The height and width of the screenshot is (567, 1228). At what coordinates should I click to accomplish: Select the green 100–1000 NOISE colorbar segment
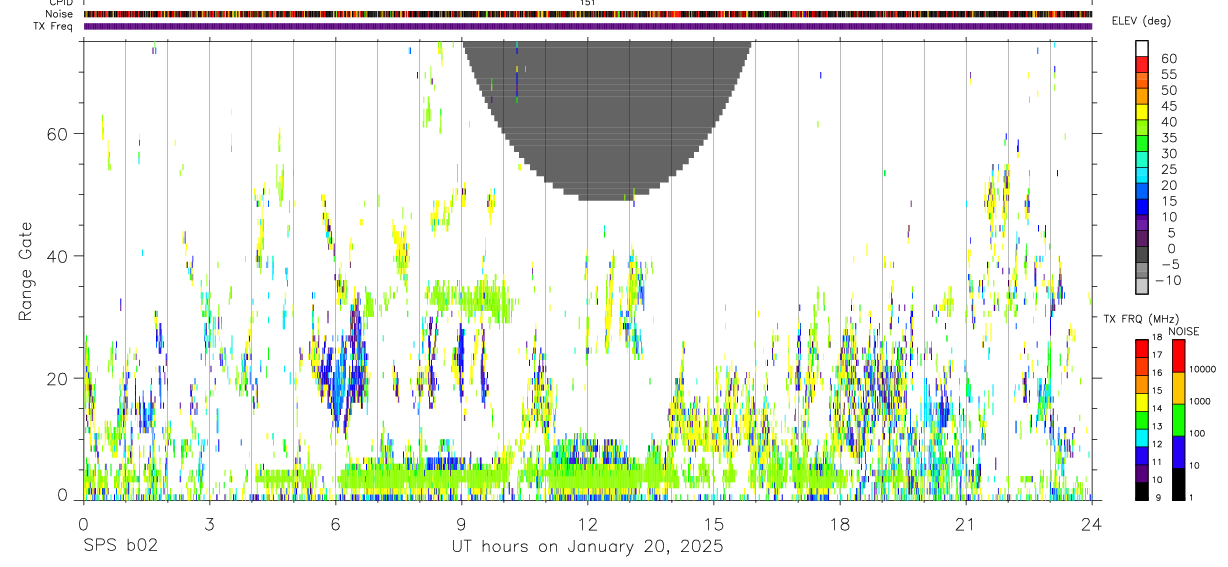tap(1177, 419)
